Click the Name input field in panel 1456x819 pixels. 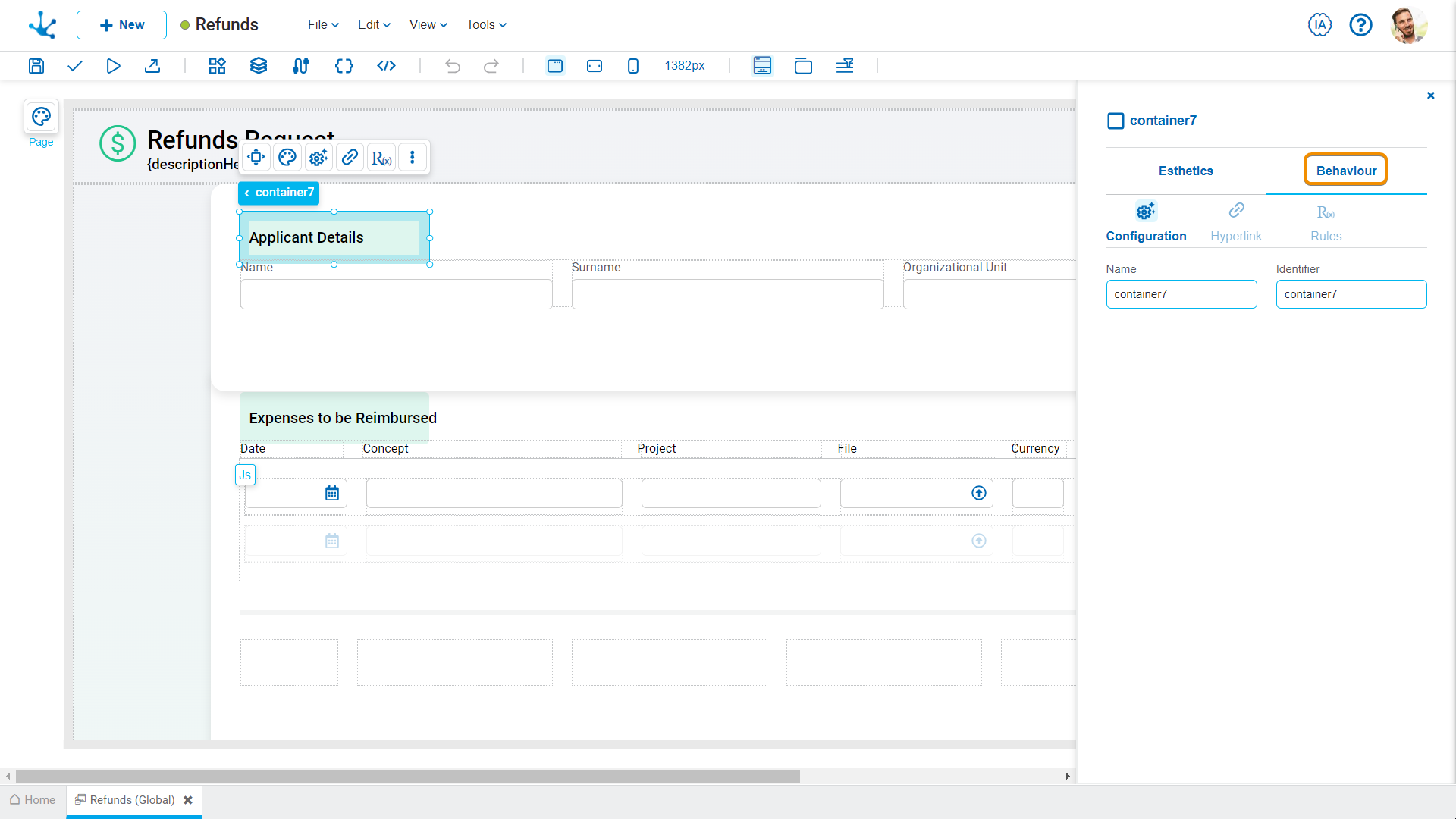coord(1181,294)
